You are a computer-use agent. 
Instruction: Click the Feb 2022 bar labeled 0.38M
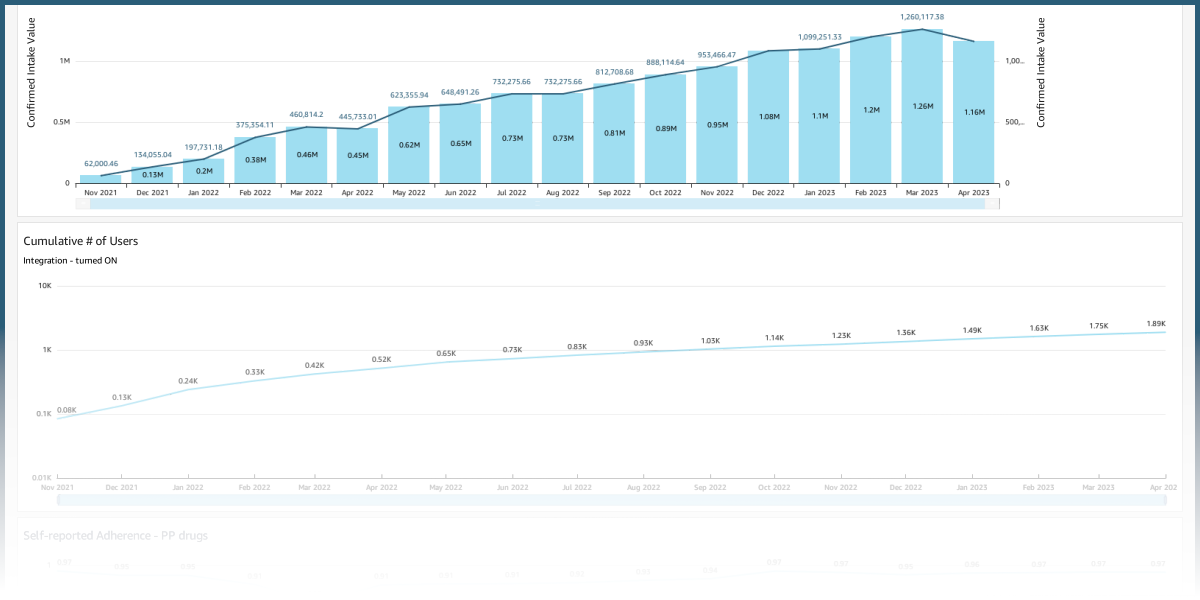pos(255,160)
